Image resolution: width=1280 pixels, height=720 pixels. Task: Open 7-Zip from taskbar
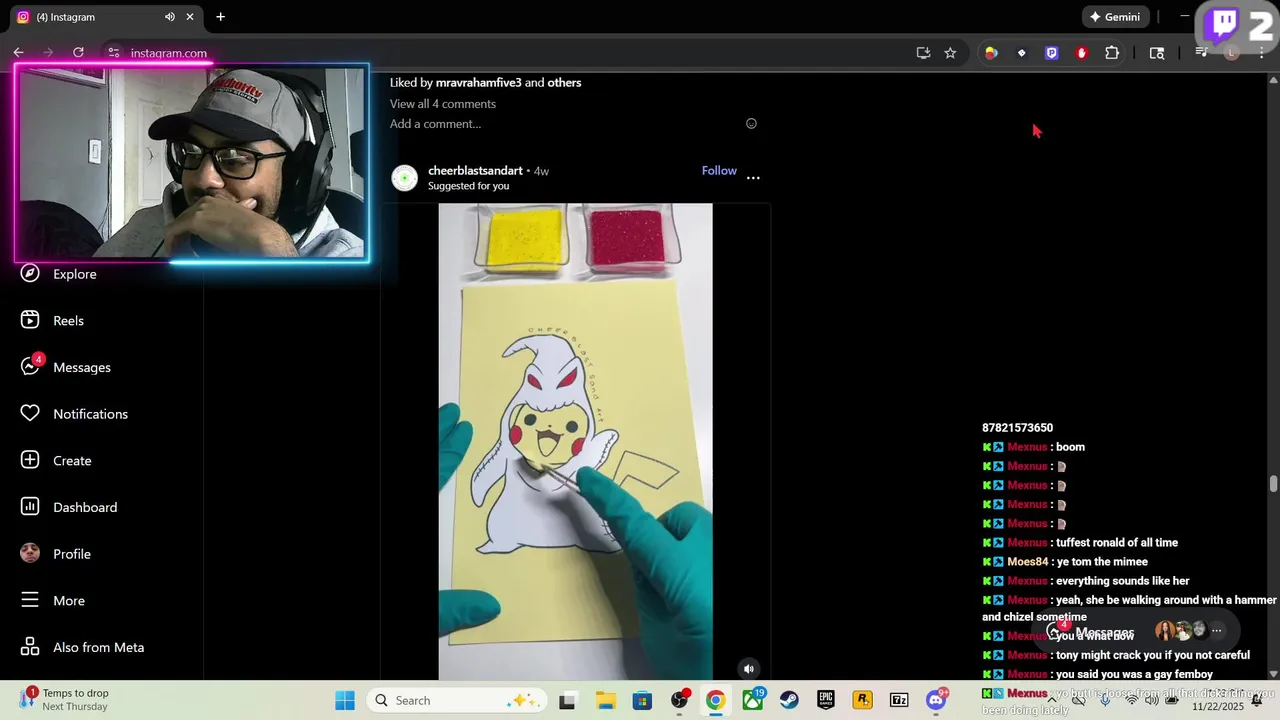(899, 700)
